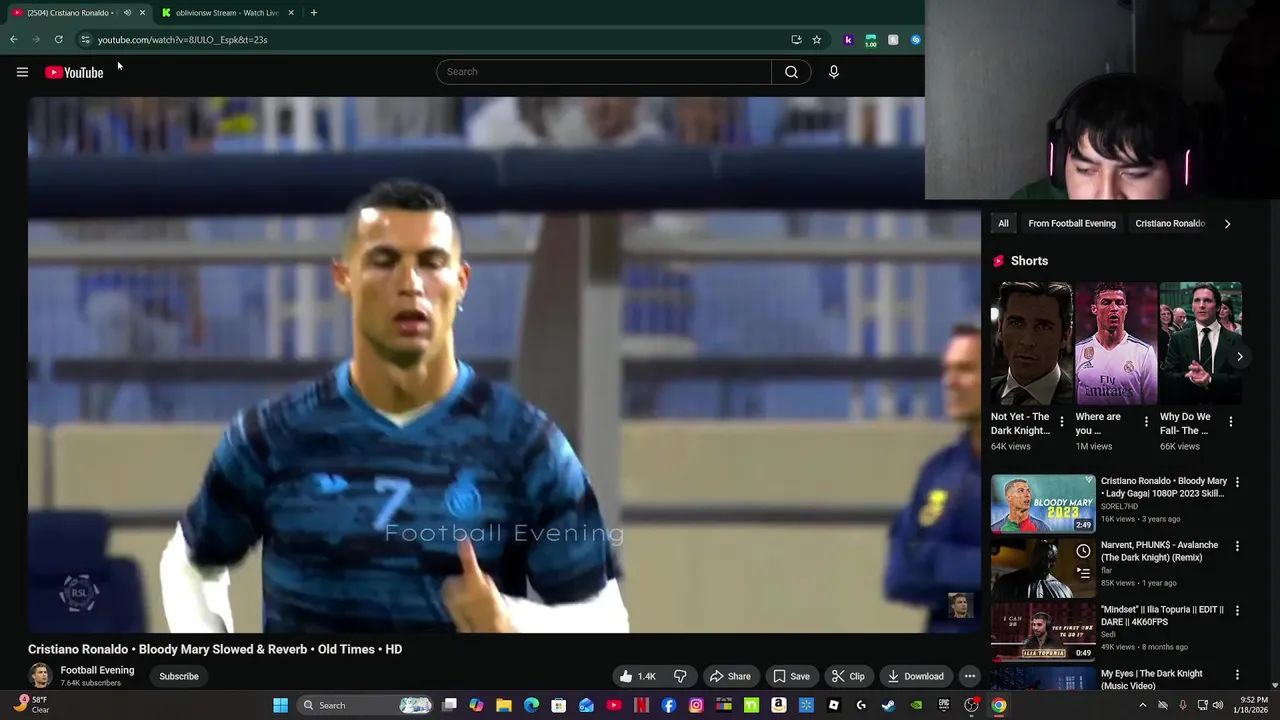This screenshot has height=720, width=1280.
Task: Share the video
Action: [730, 676]
